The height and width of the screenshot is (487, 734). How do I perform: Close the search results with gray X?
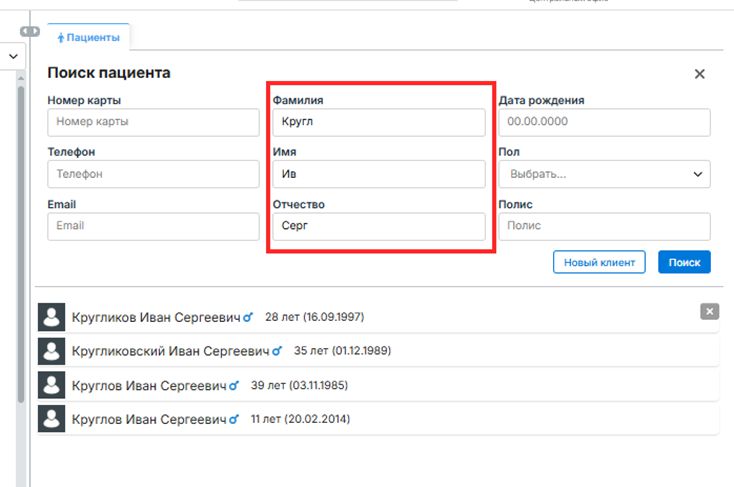(709, 312)
